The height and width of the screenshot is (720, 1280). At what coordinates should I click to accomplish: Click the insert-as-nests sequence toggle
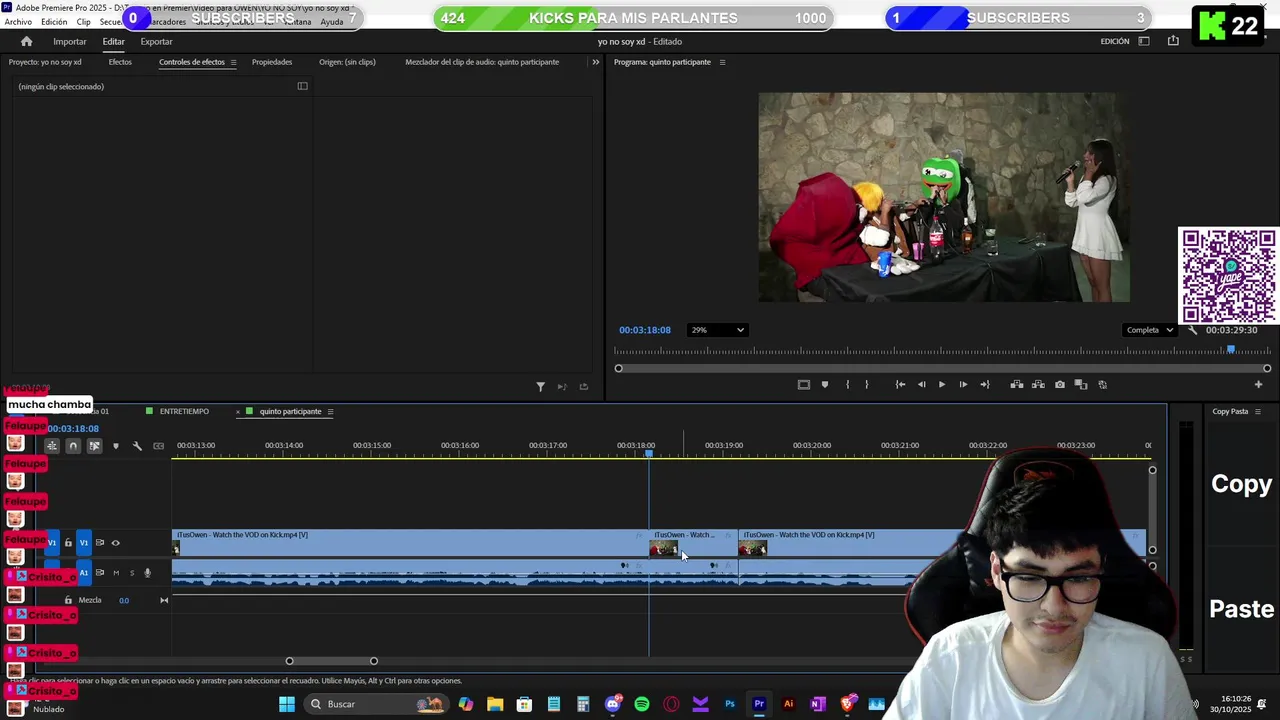pos(51,446)
